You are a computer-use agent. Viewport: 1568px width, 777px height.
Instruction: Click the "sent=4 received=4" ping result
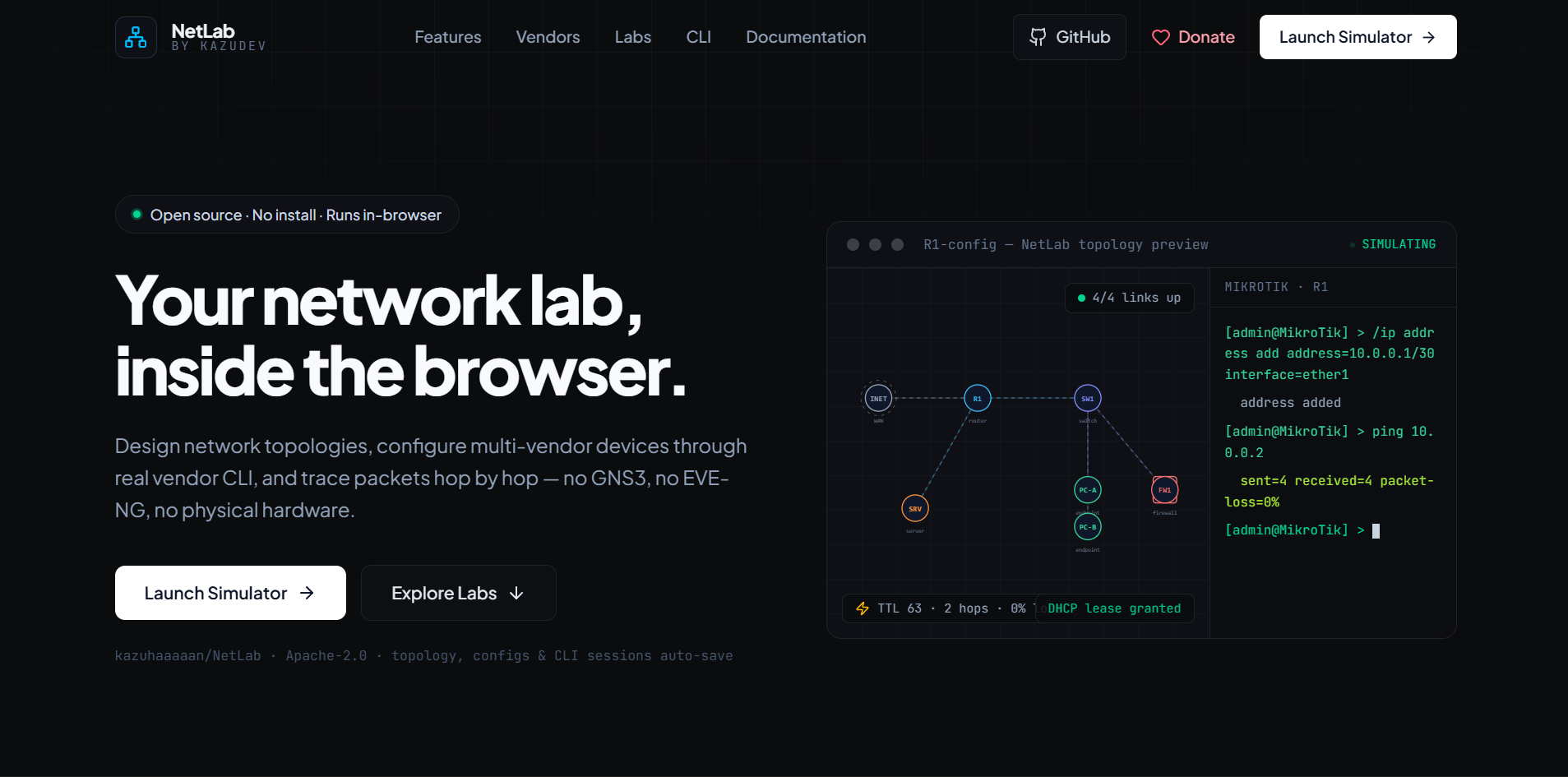click(x=1329, y=491)
